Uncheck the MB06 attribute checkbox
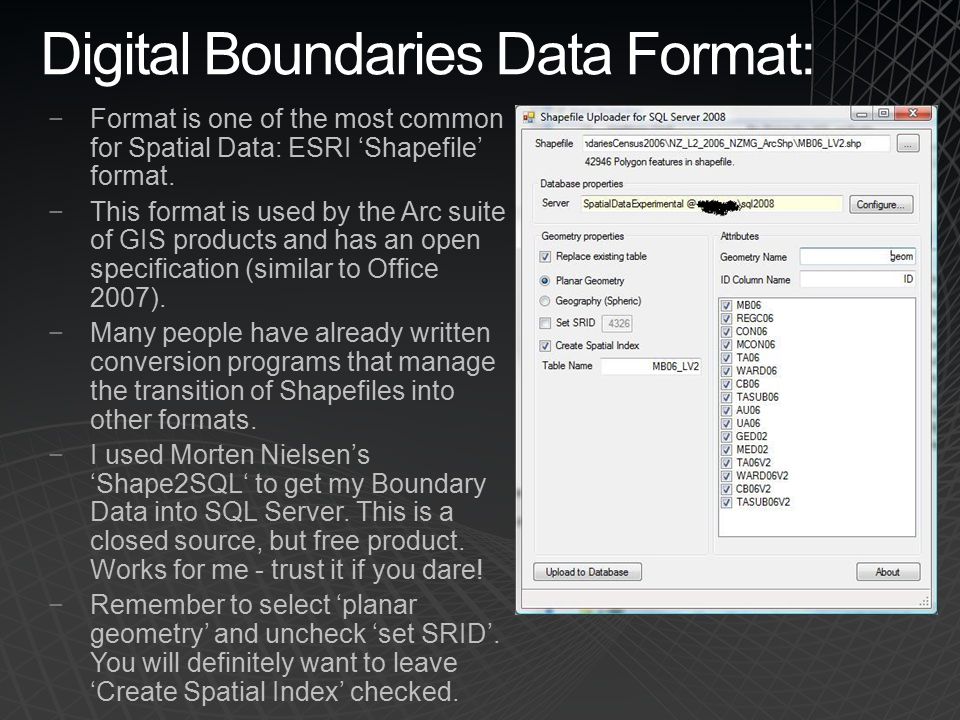The height and width of the screenshot is (720, 960). (726, 306)
